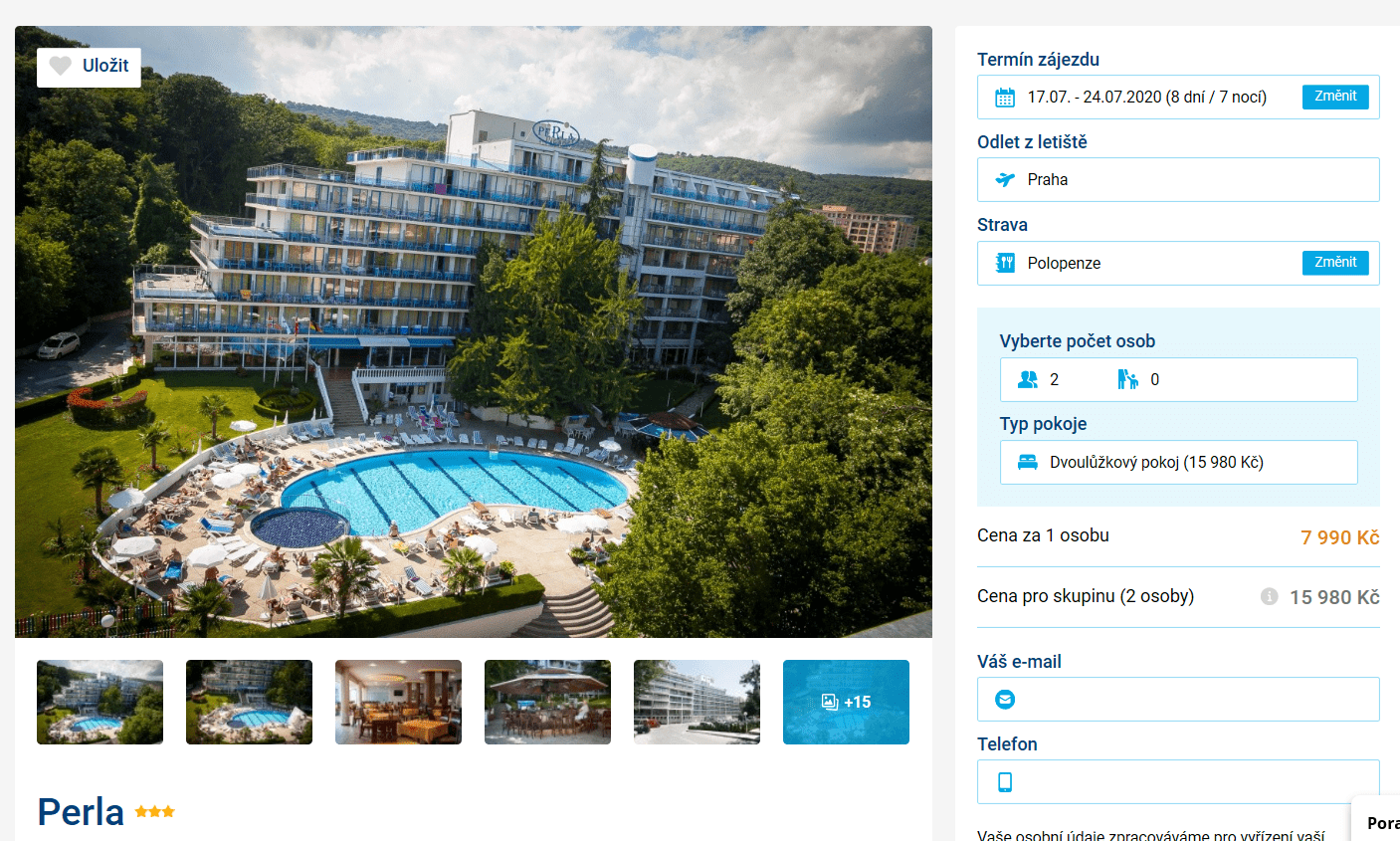Click the bed icon in Typ pokoje
This screenshot has width=1400, height=841.
[1028, 462]
